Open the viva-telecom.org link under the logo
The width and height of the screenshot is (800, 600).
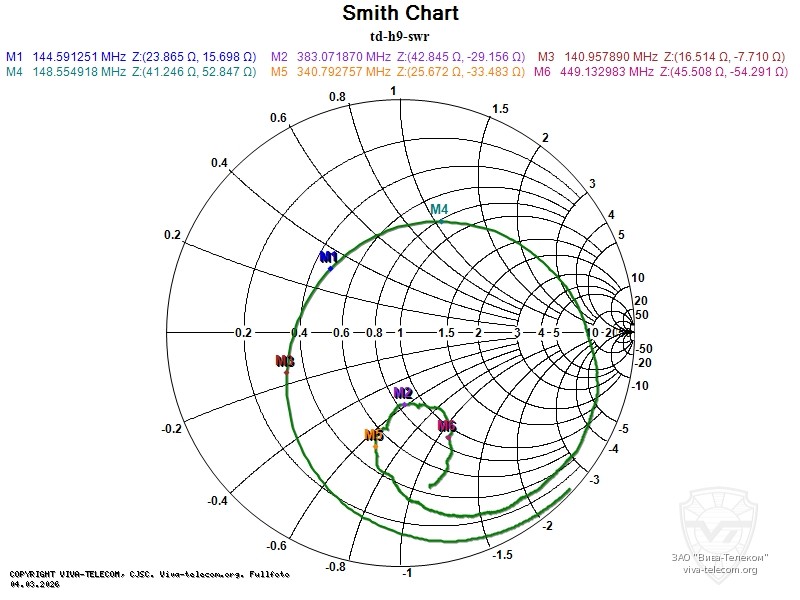pos(720,570)
